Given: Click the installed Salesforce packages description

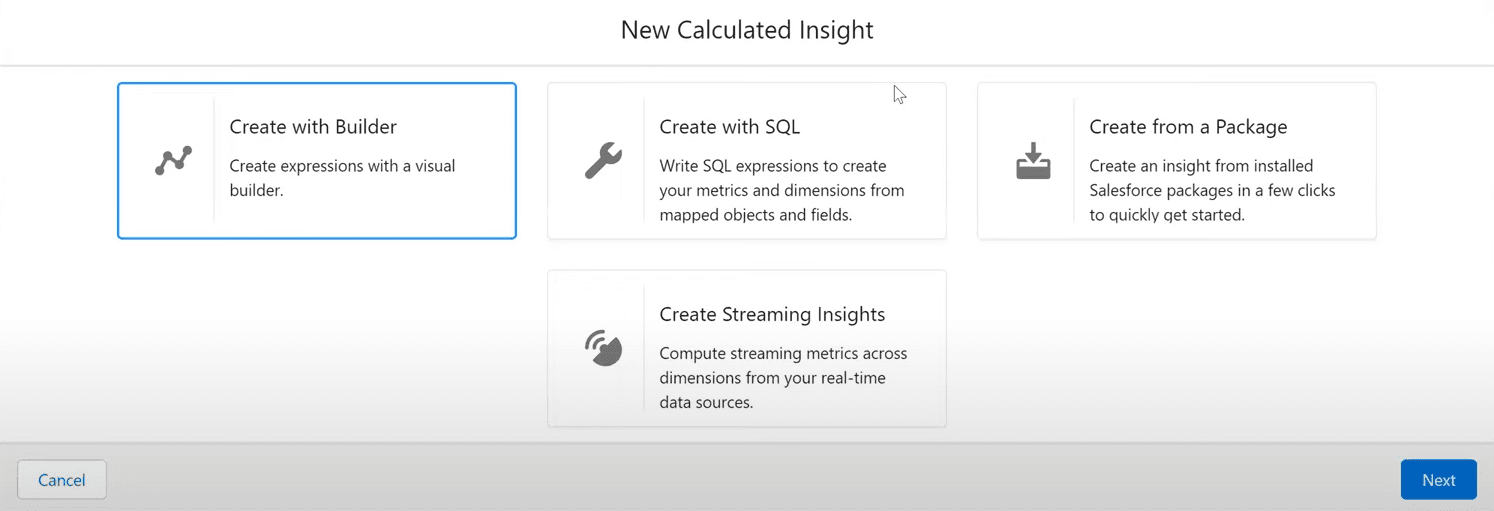Looking at the screenshot, I should point(1212,190).
